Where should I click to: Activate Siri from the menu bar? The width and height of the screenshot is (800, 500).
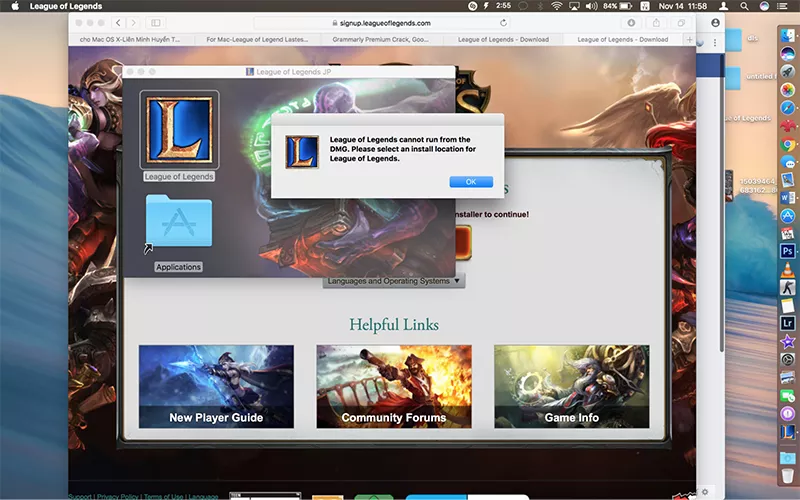(764, 6)
